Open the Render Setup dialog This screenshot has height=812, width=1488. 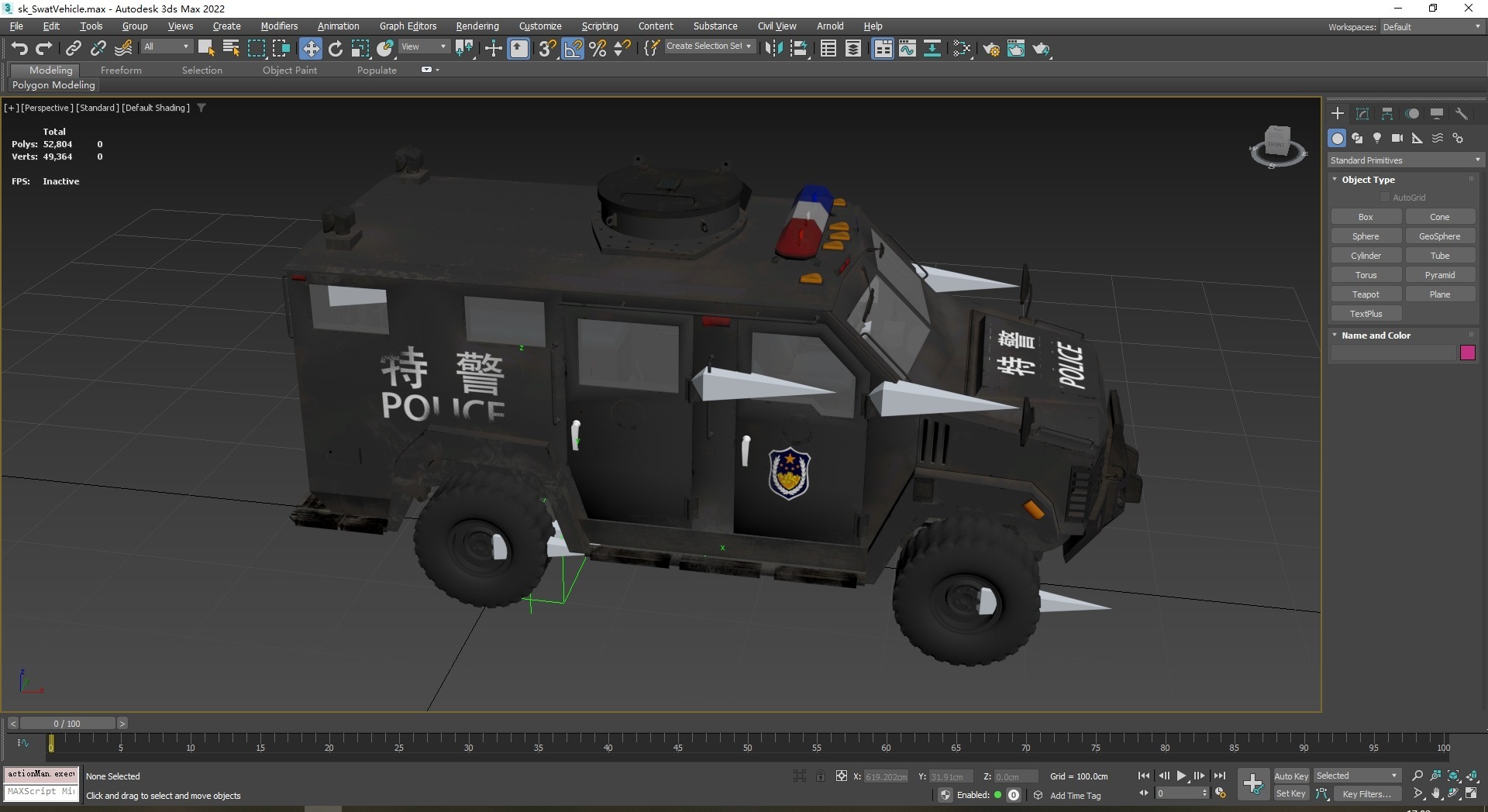click(x=991, y=49)
